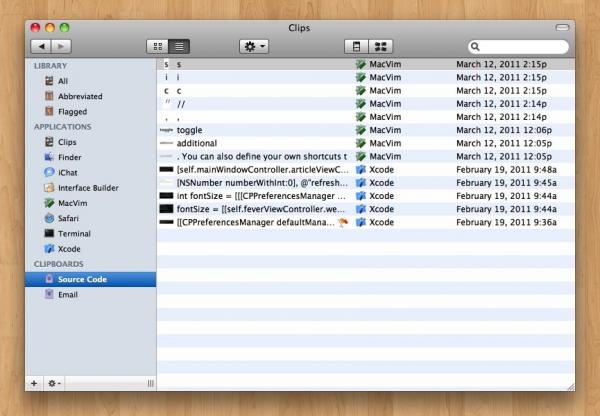Click the Xcode icon in the 9:36a row
The image size is (600, 416).
coord(360,222)
